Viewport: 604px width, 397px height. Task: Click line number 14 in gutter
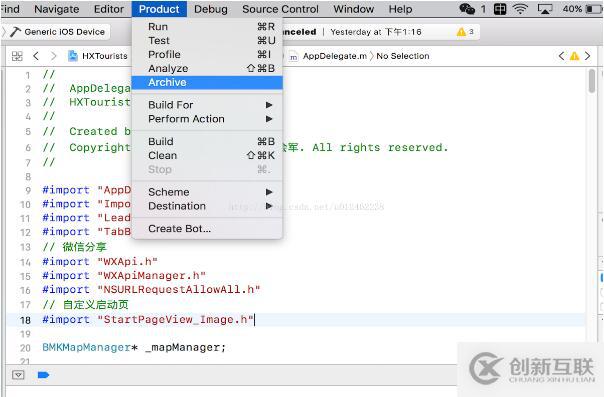[x=25, y=262]
